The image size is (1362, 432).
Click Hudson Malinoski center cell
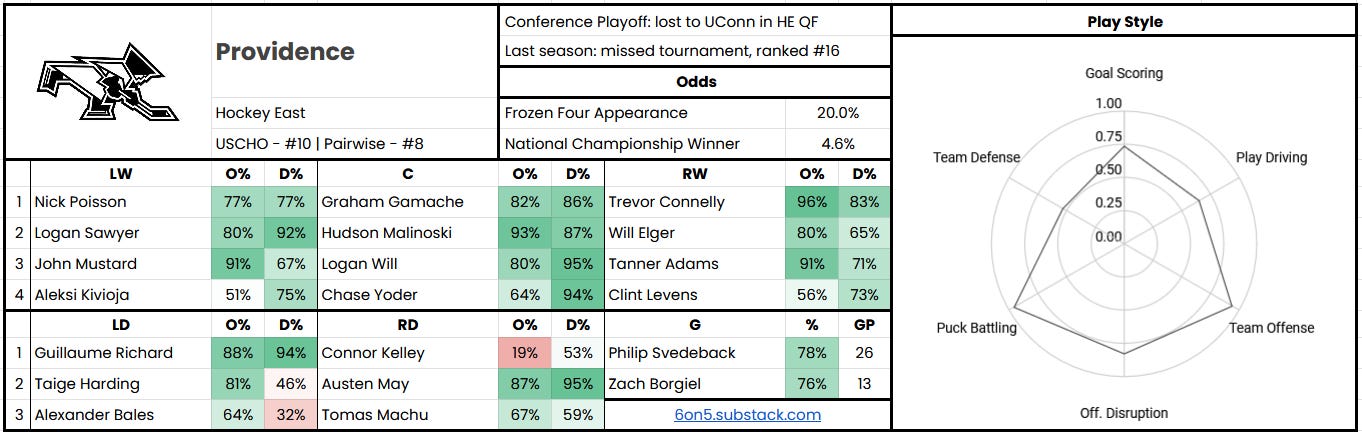pyautogui.click(x=408, y=233)
